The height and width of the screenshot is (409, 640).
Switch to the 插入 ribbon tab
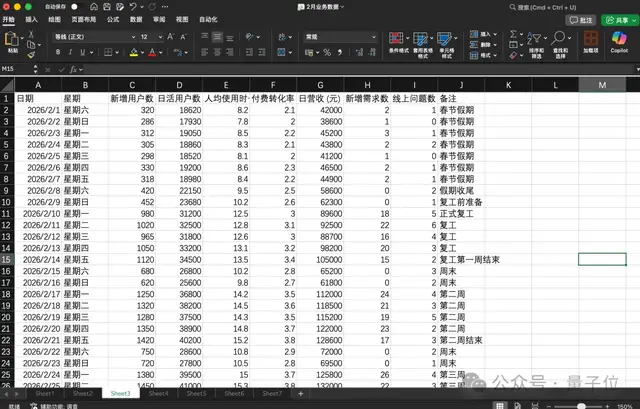click(32, 19)
